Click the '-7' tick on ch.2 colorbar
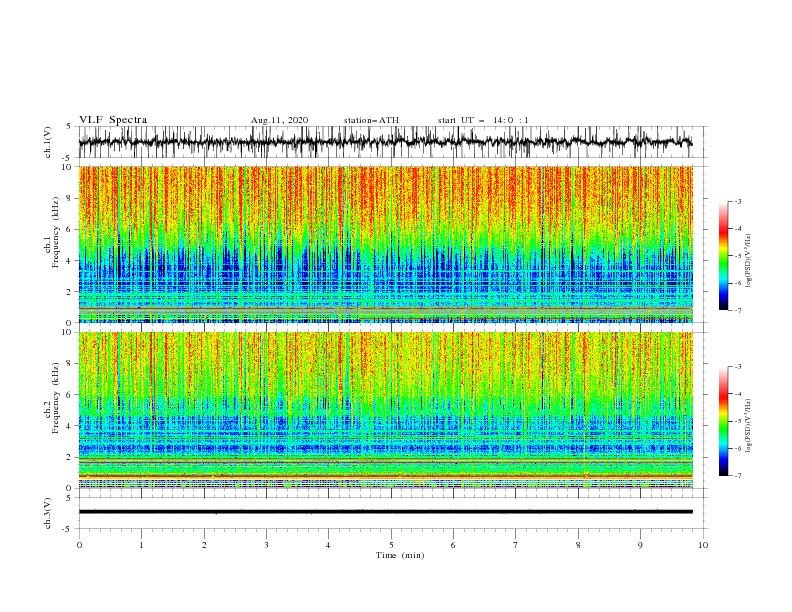 point(737,476)
